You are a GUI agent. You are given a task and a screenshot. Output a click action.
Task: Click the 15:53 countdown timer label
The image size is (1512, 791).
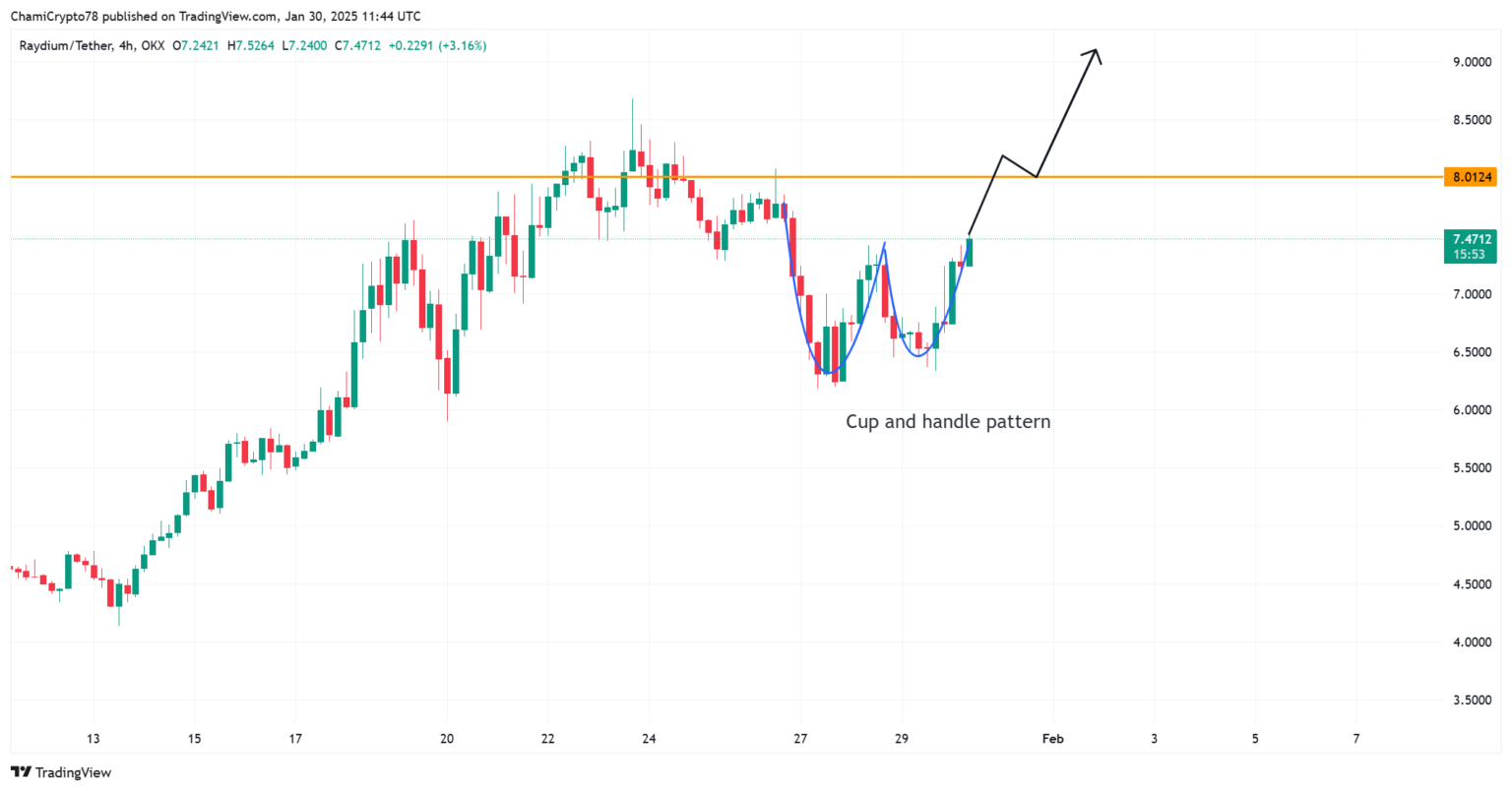coord(1470,255)
